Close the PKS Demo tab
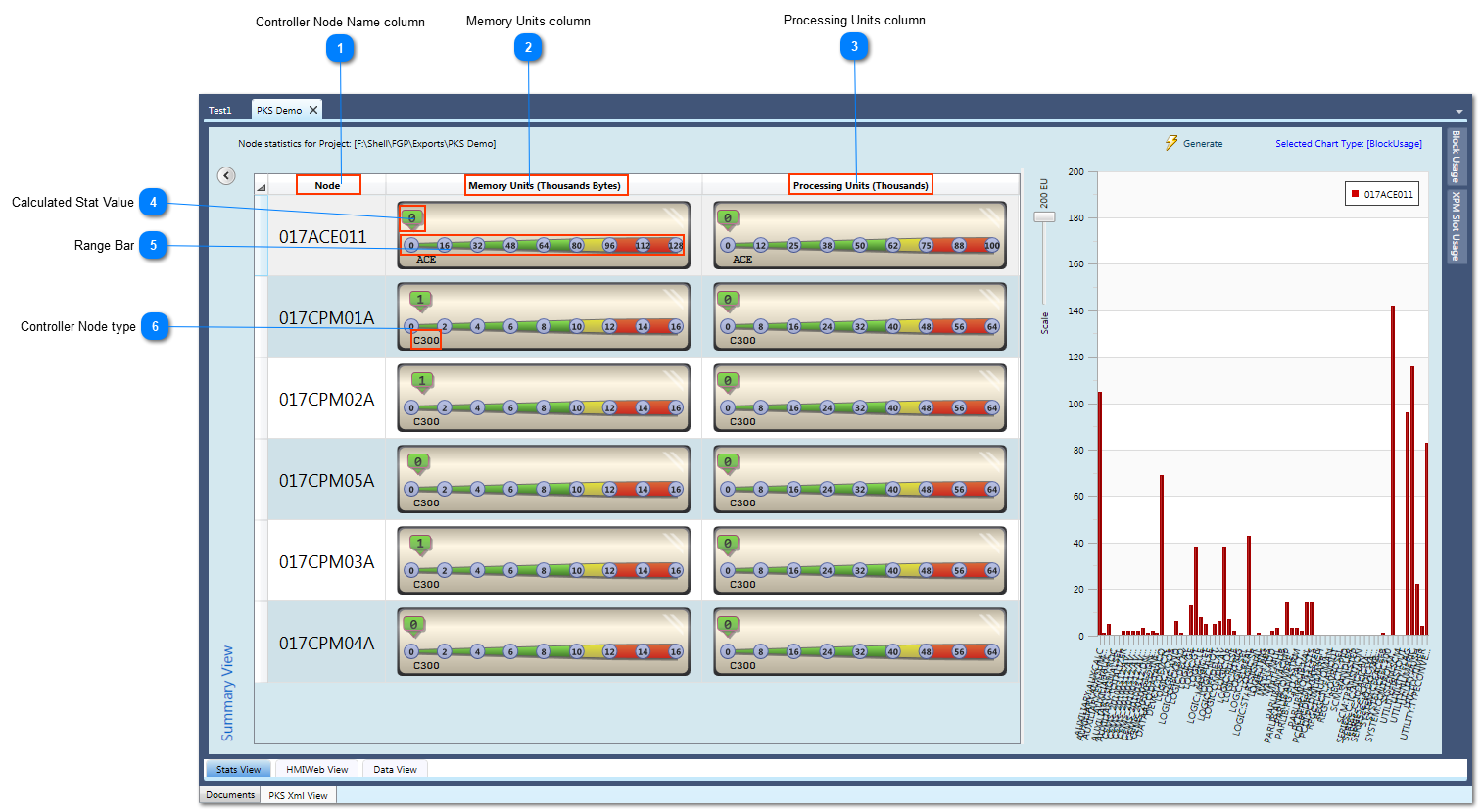This screenshot has height=812, width=1481. (x=313, y=110)
